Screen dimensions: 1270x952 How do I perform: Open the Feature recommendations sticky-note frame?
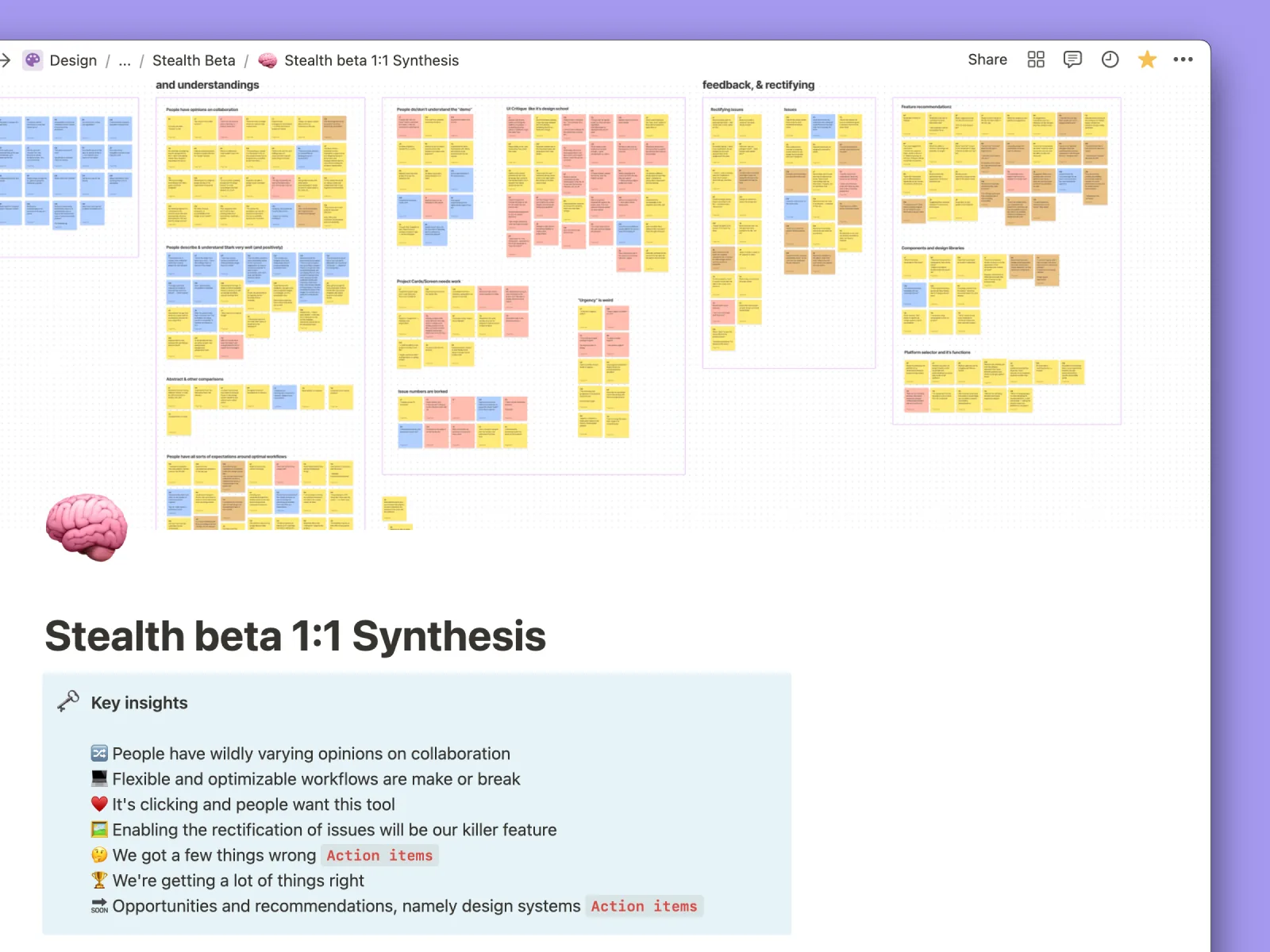pyautogui.click(x=1006, y=261)
